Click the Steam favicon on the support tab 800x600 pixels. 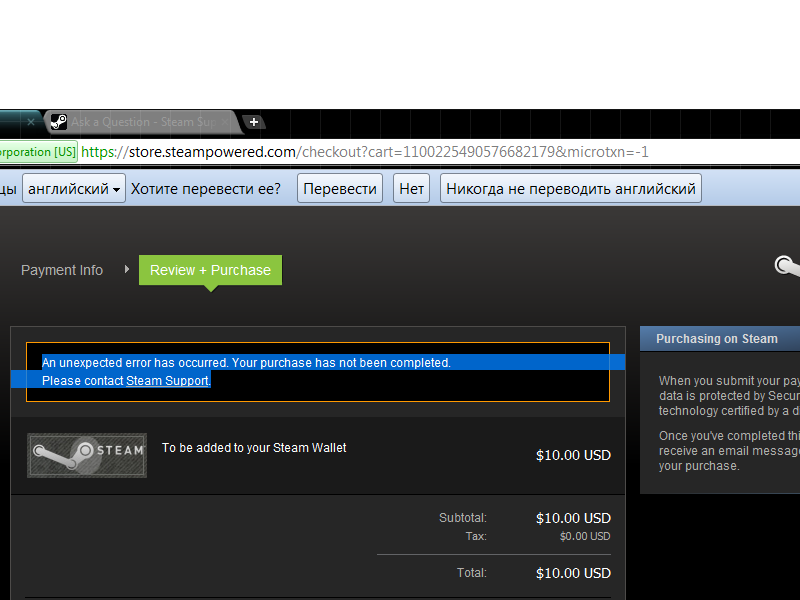click(59, 122)
